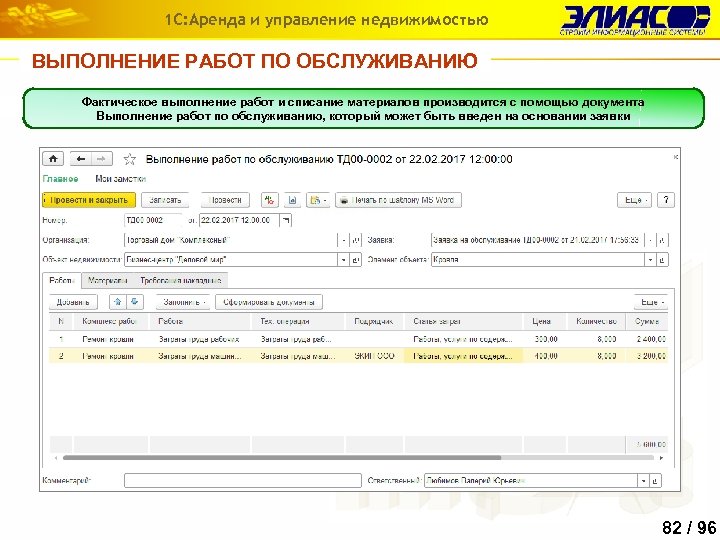
Task: Click the Цена column header
Action: [x=546, y=321]
